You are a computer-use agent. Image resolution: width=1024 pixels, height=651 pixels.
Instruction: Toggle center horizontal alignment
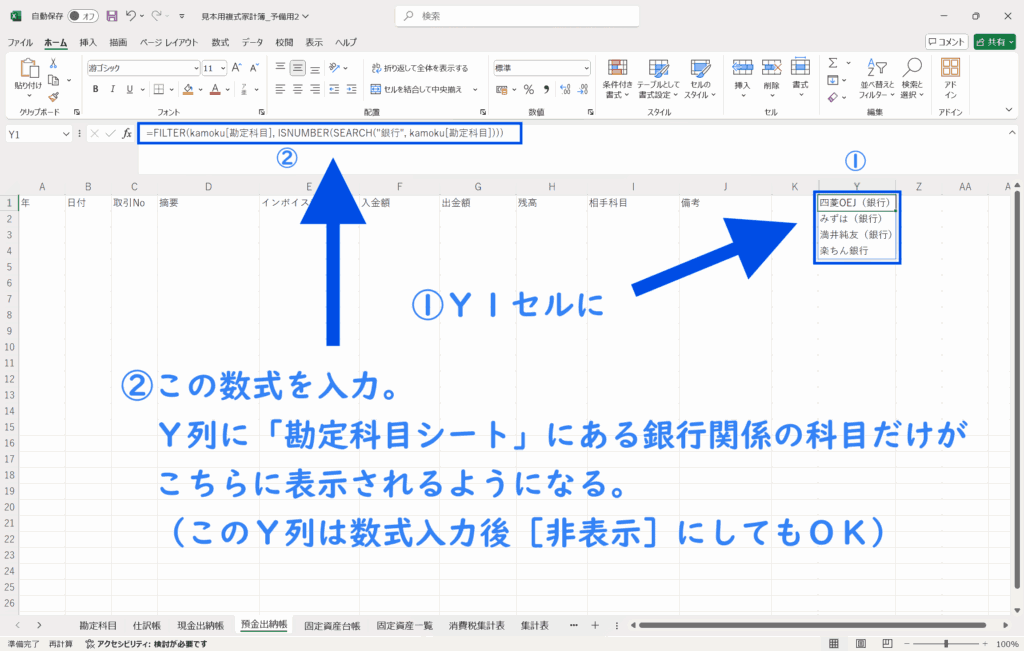(x=298, y=89)
